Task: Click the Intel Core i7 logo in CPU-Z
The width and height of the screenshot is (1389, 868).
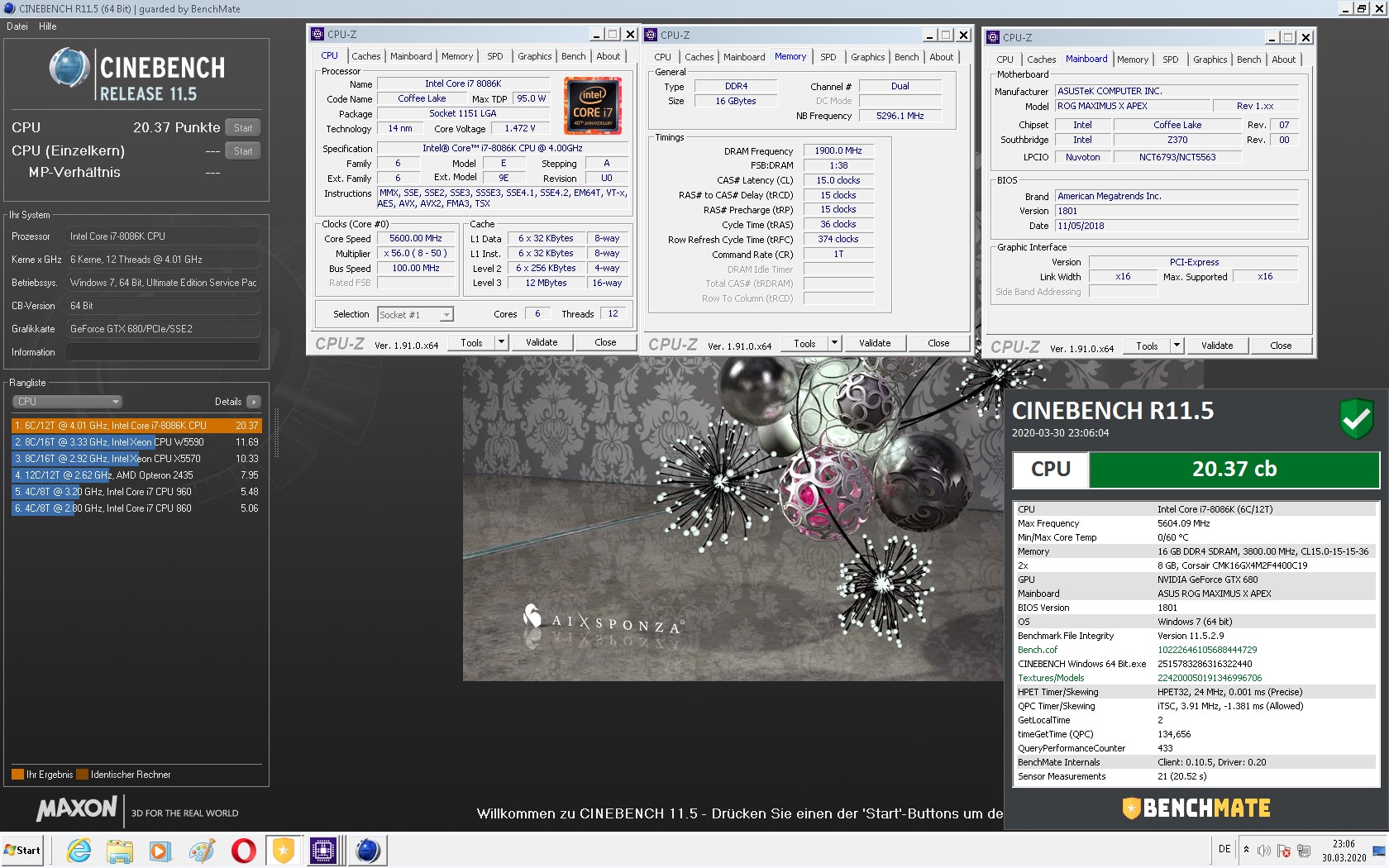Action: 593,105
